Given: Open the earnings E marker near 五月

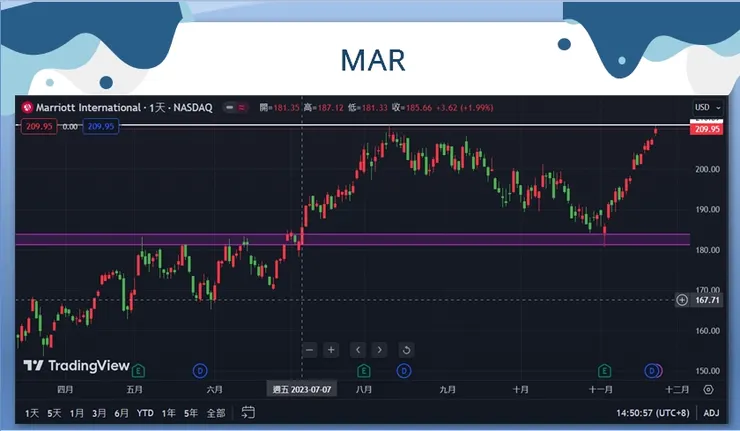Looking at the screenshot, I should click(x=138, y=371).
